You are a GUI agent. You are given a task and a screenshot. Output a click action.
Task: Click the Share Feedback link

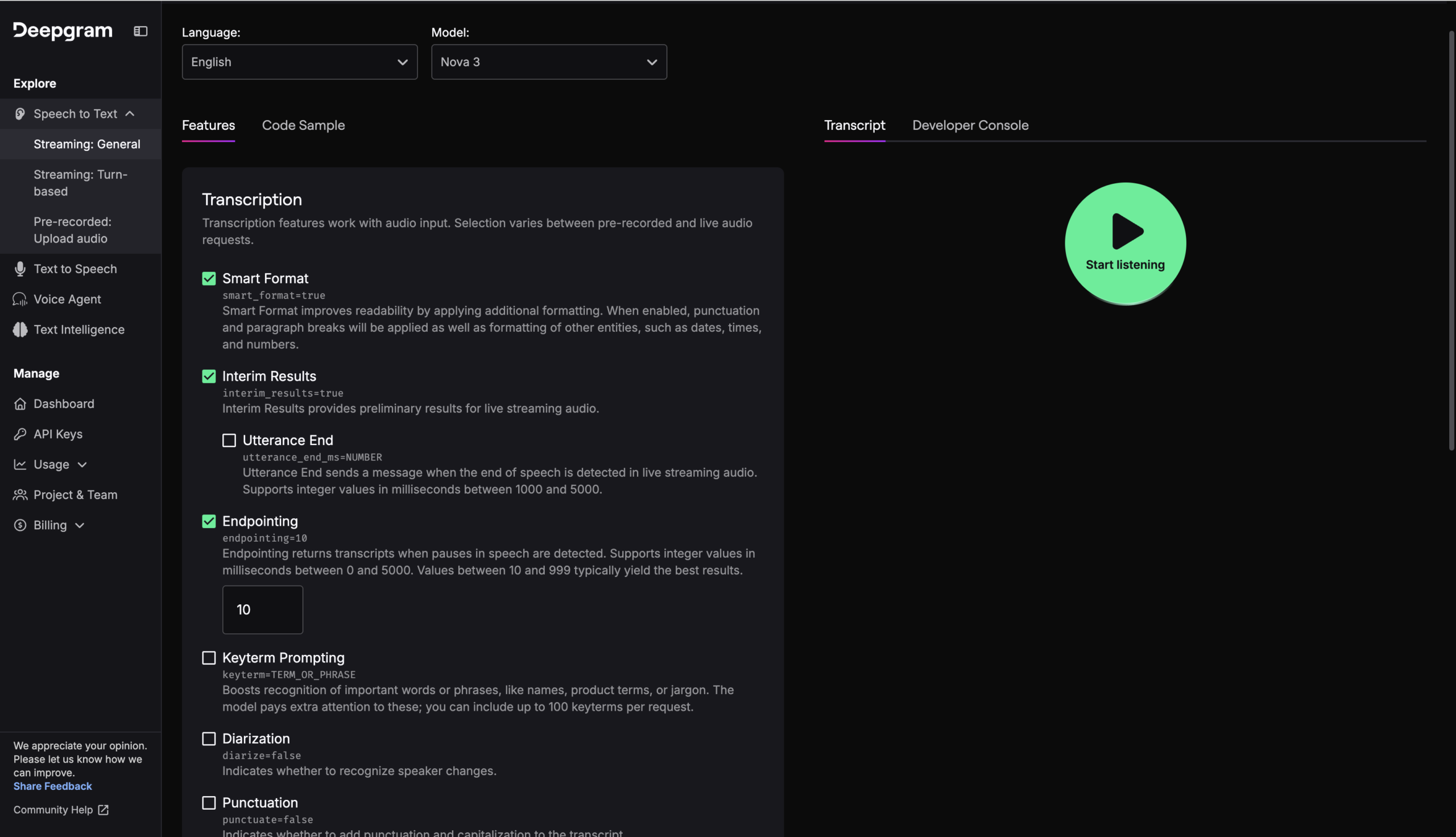(53, 786)
